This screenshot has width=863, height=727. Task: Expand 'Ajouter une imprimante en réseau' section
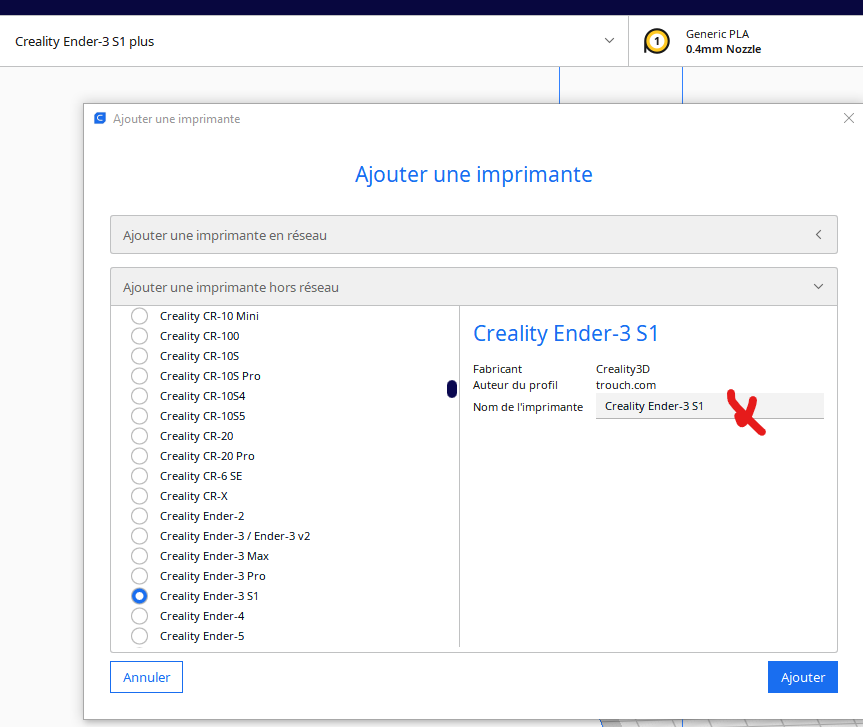tap(474, 234)
